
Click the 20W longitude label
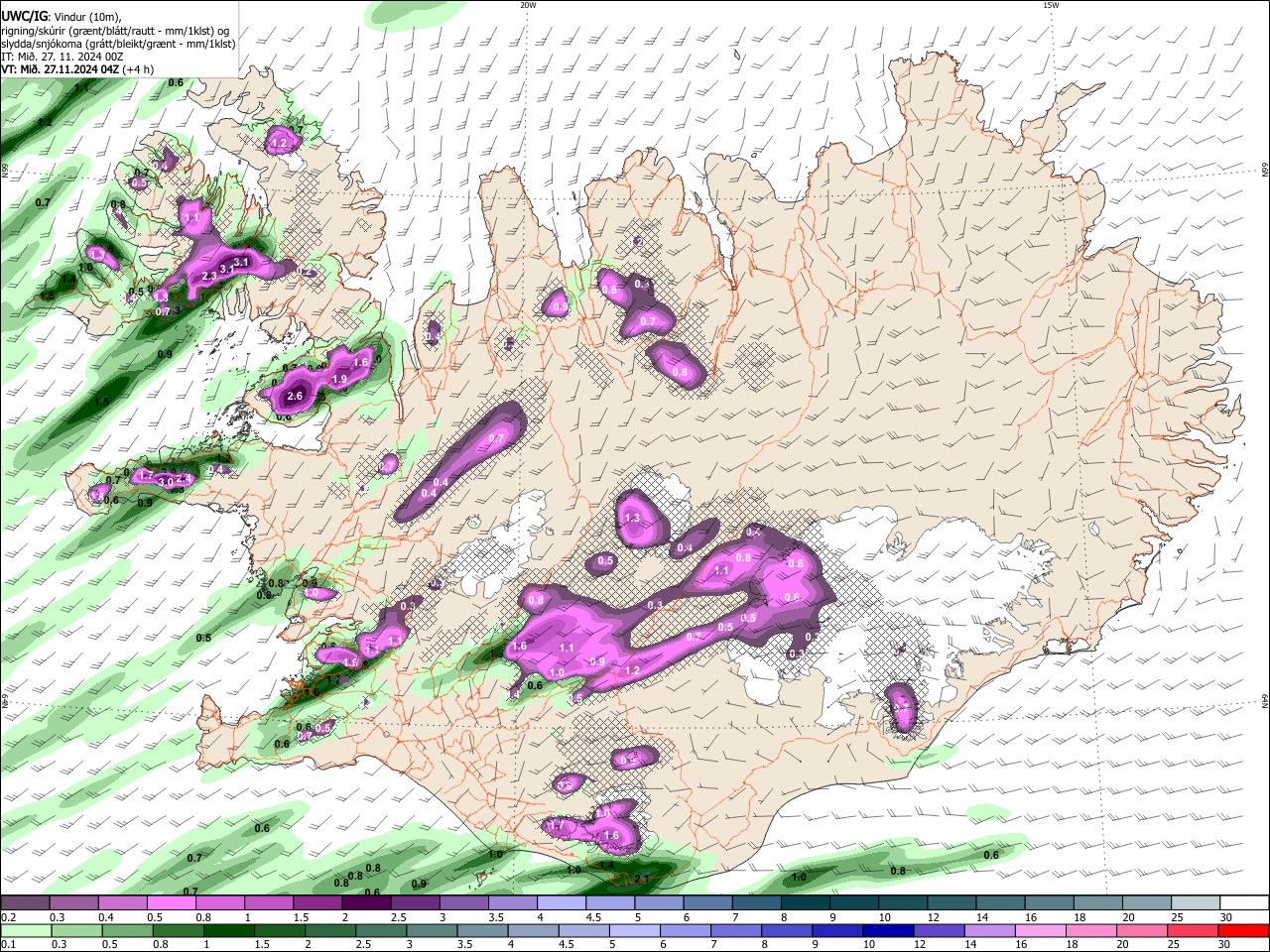(528, 5)
